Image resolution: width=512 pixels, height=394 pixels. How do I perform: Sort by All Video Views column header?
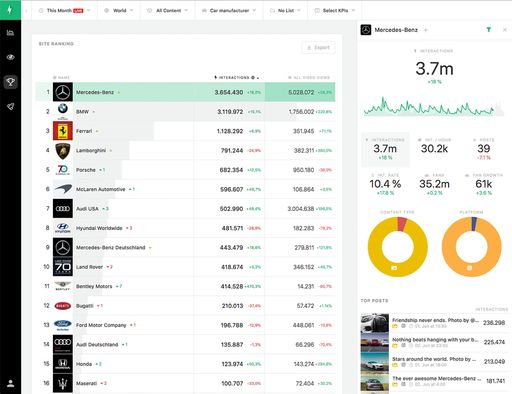coord(309,77)
